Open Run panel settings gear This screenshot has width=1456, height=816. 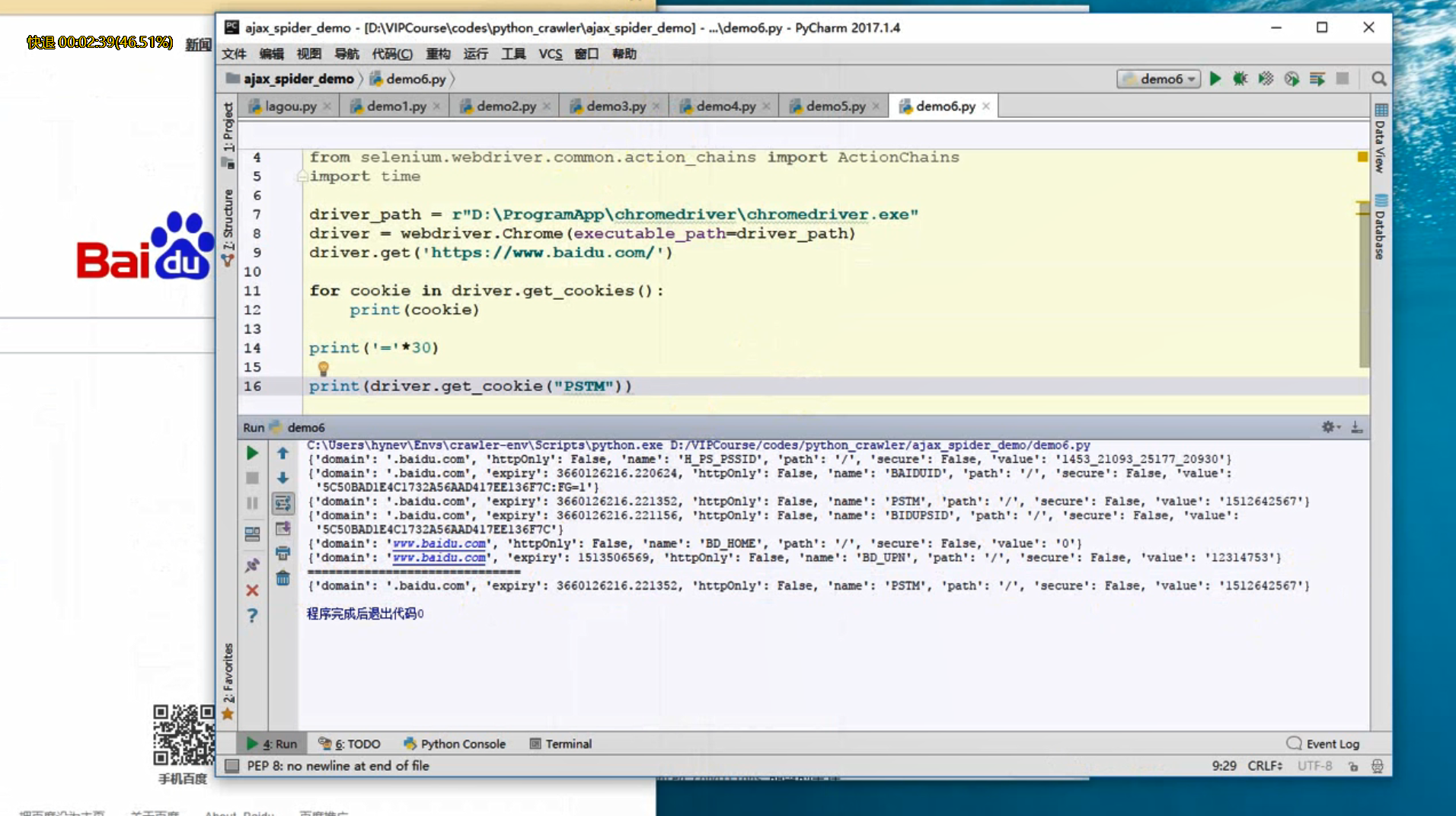pyautogui.click(x=1330, y=427)
